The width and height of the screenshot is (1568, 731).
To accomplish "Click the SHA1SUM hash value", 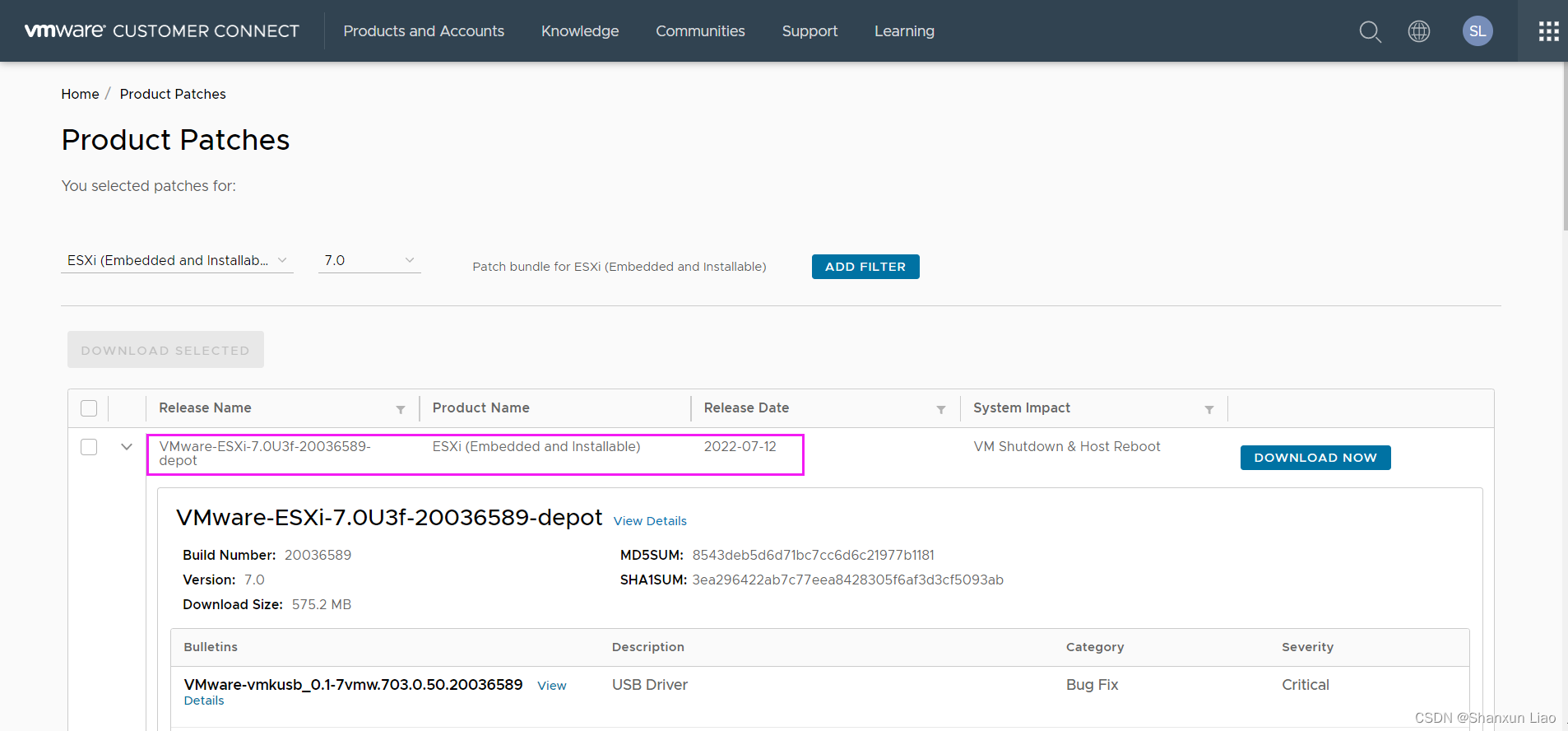I will (x=847, y=580).
